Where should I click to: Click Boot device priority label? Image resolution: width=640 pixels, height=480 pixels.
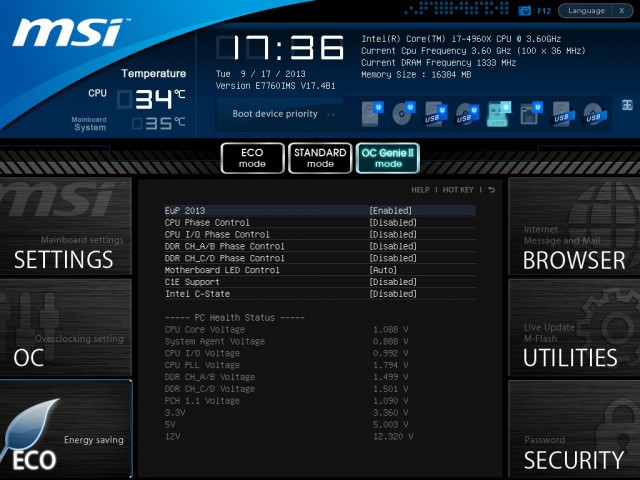[275, 114]
